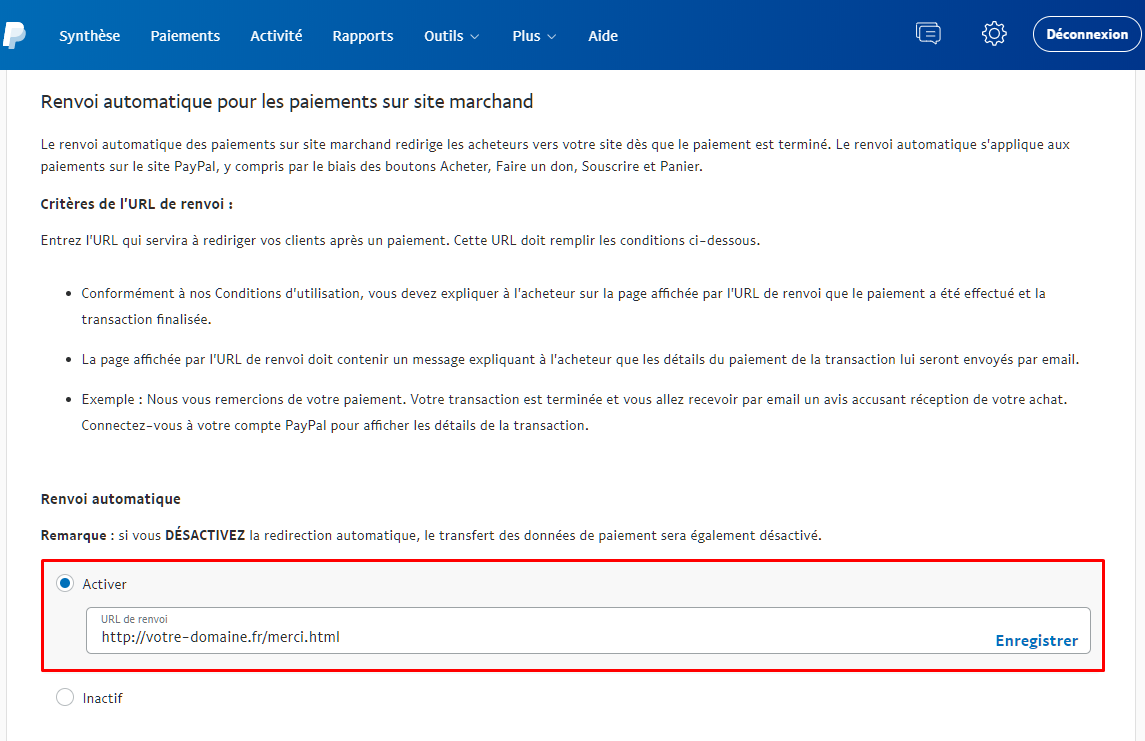
Task: Expand the Outils dropdown menu
Action: pyautogui.click(x=451, y=35)
